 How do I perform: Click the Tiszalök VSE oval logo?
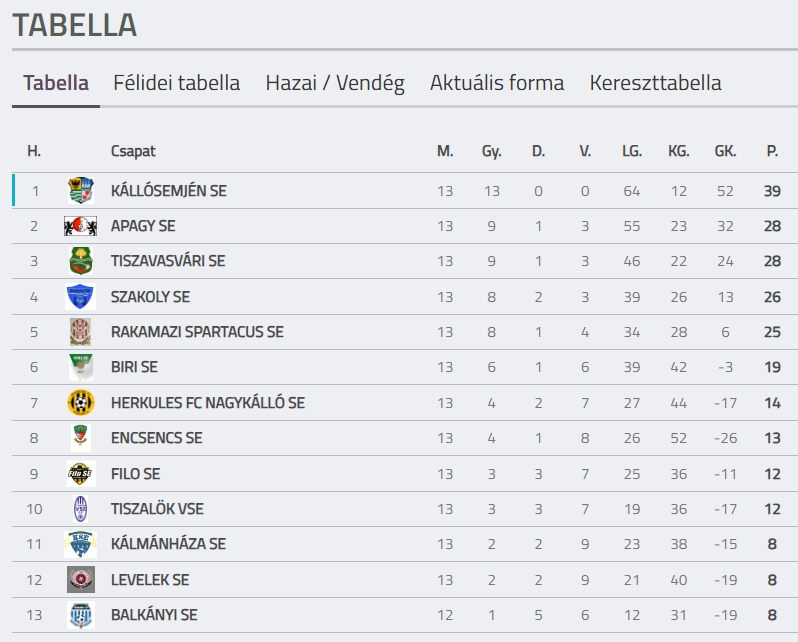(80, 509)
